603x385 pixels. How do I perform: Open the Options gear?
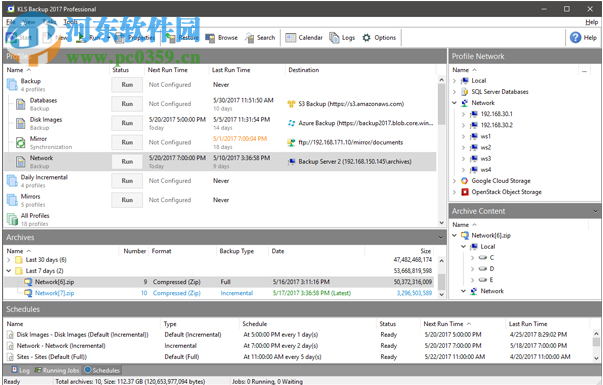click(379, 38)
